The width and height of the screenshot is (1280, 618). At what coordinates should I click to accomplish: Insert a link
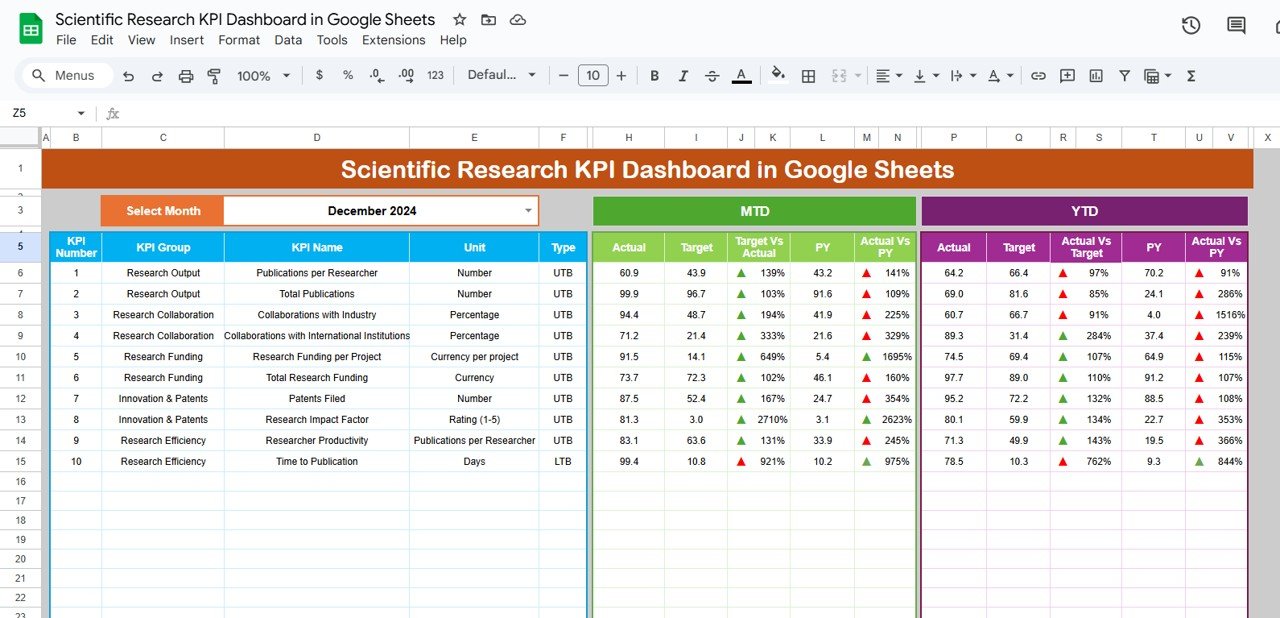[1038, 75]
